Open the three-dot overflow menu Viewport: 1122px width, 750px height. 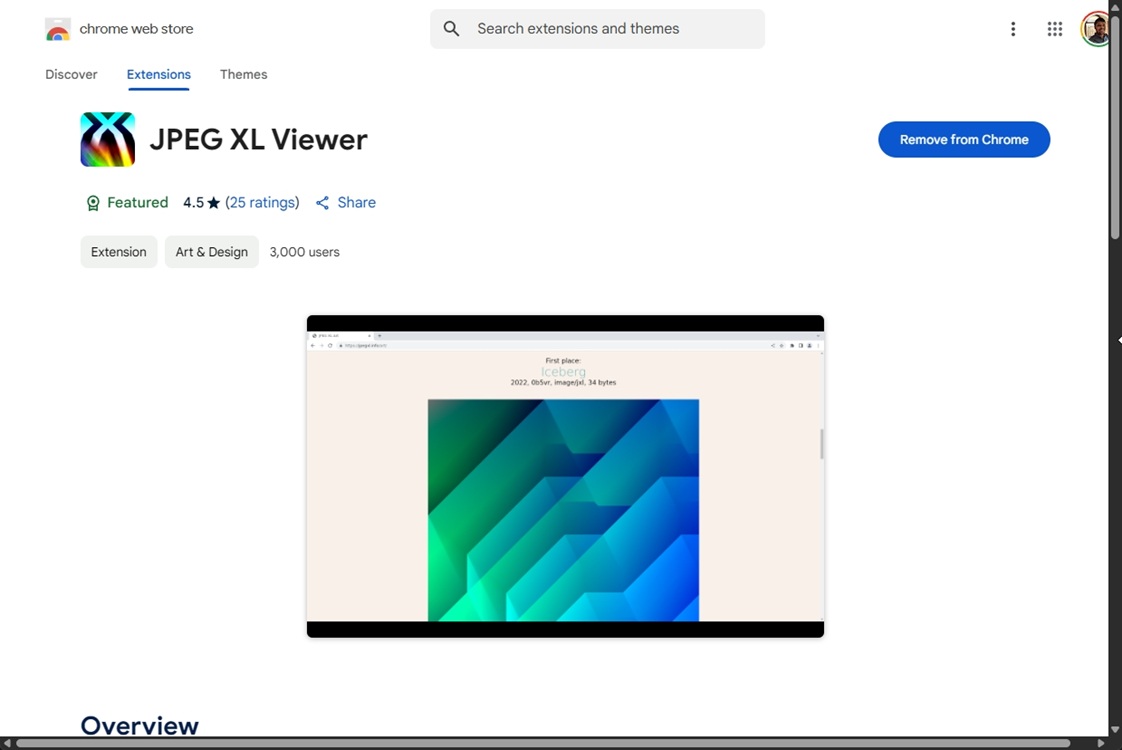click(x=1013, y=28)
